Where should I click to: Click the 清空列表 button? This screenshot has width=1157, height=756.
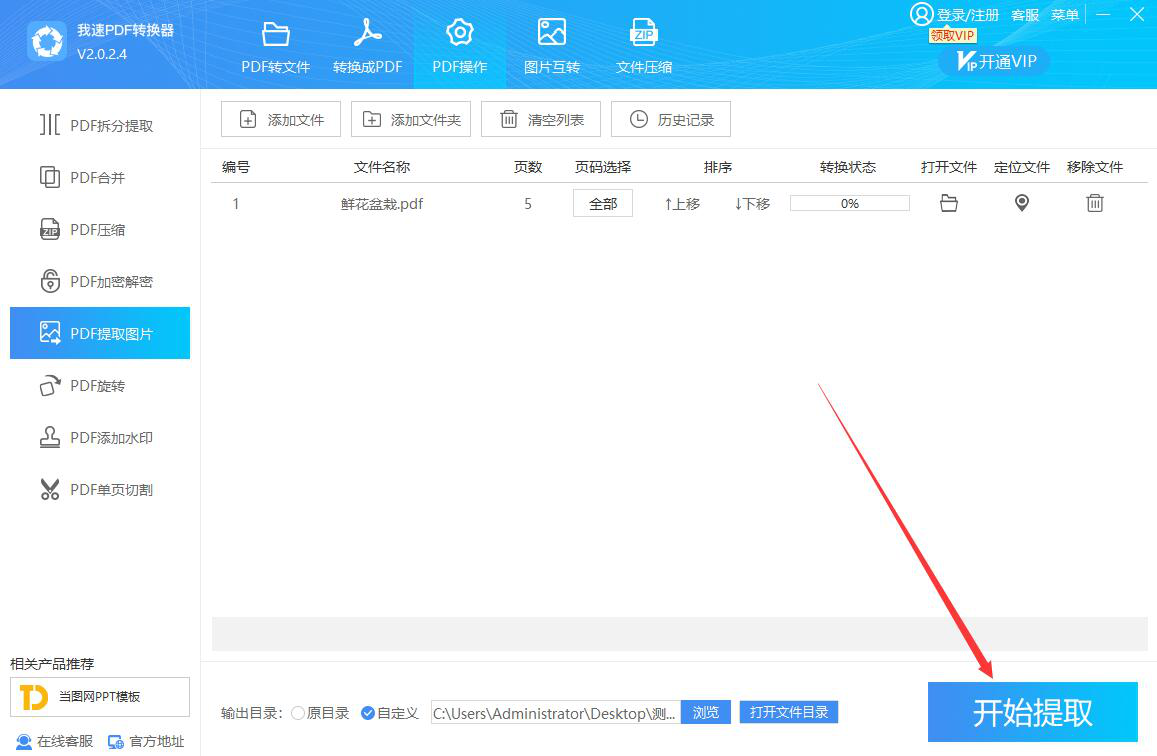[540, 120]
